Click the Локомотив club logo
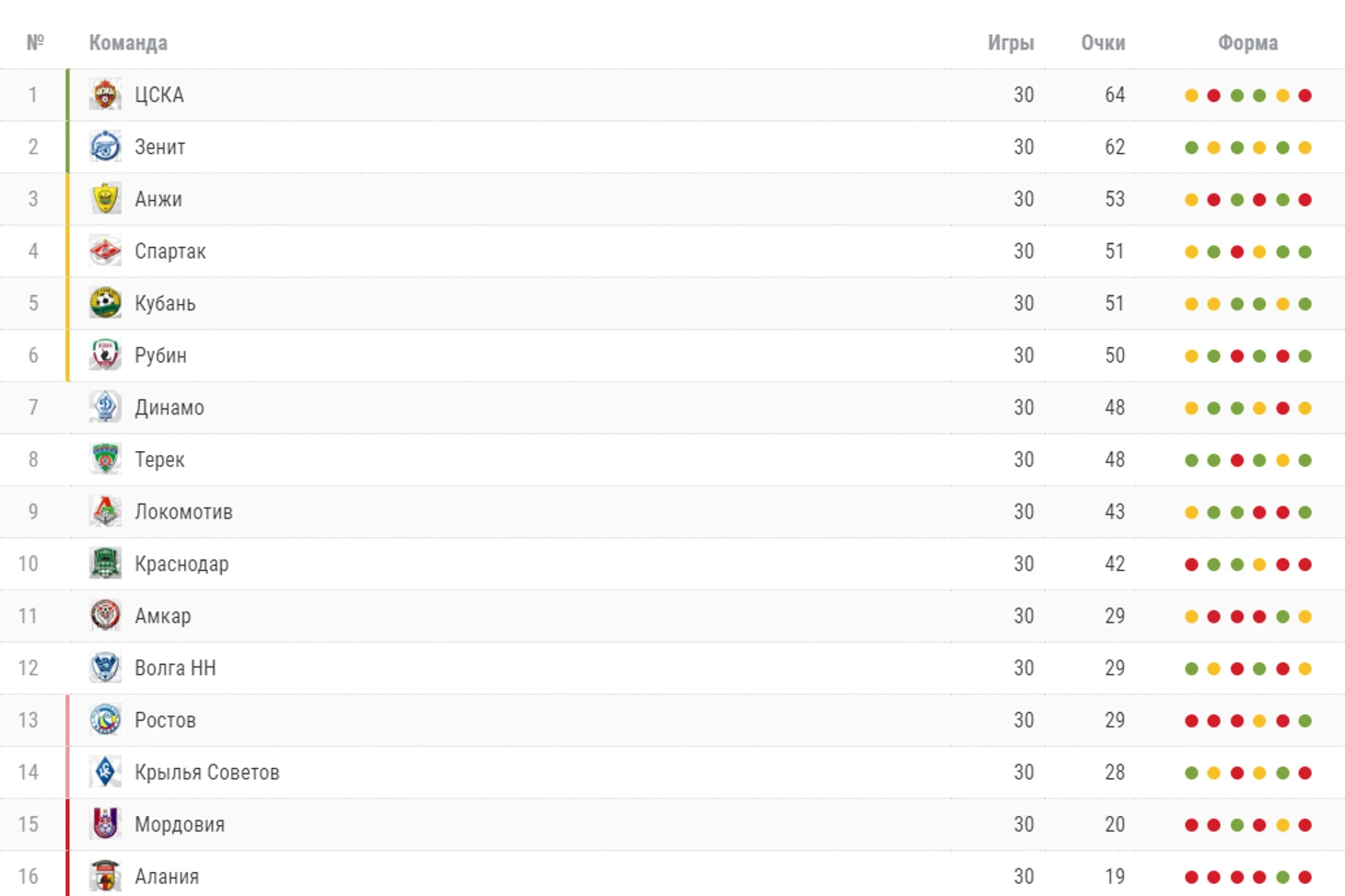Viewport: 1345px width, 896px height. (x=105, y=512)
